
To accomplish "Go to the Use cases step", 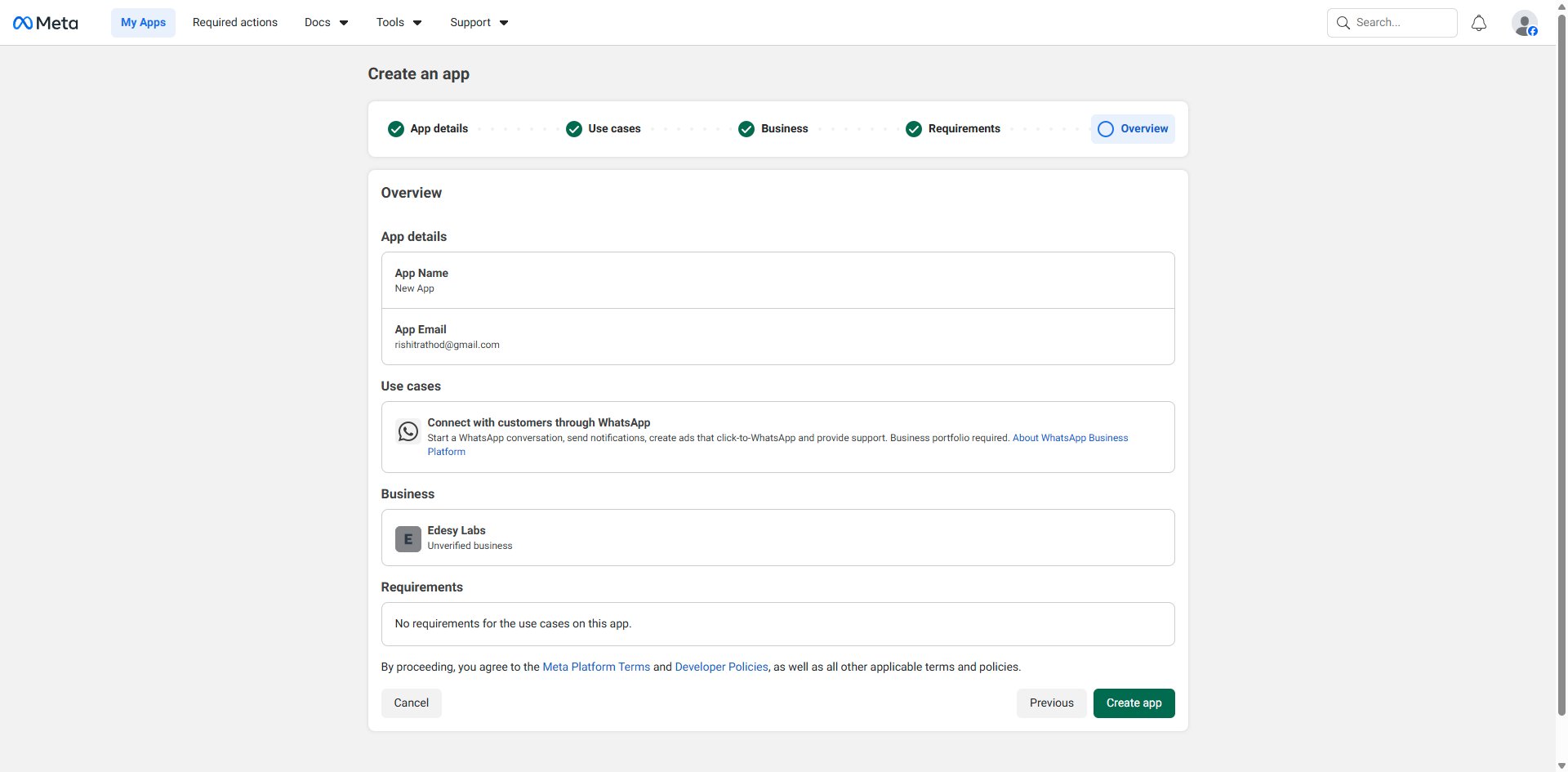I will [604, 129].
